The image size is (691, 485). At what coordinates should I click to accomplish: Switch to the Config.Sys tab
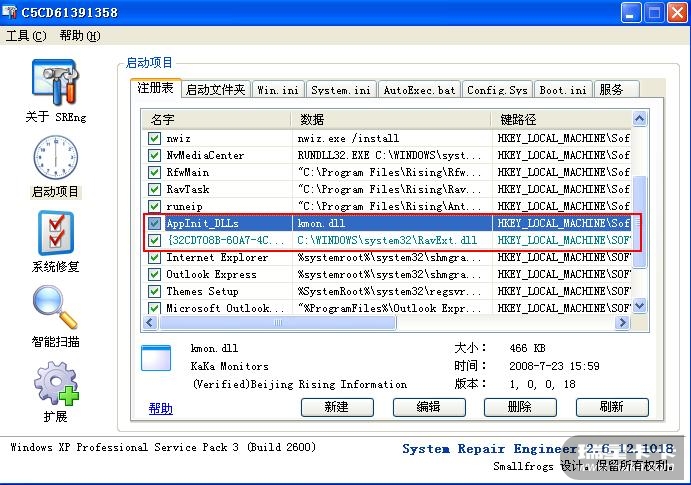coord(497,90)
